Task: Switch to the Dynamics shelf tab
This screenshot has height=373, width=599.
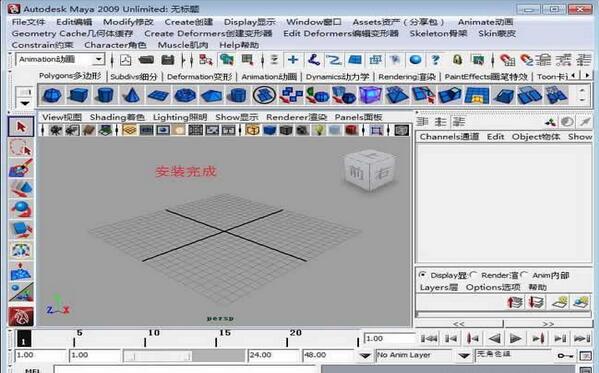Action: pyautogui.click(x=337, y=77)
